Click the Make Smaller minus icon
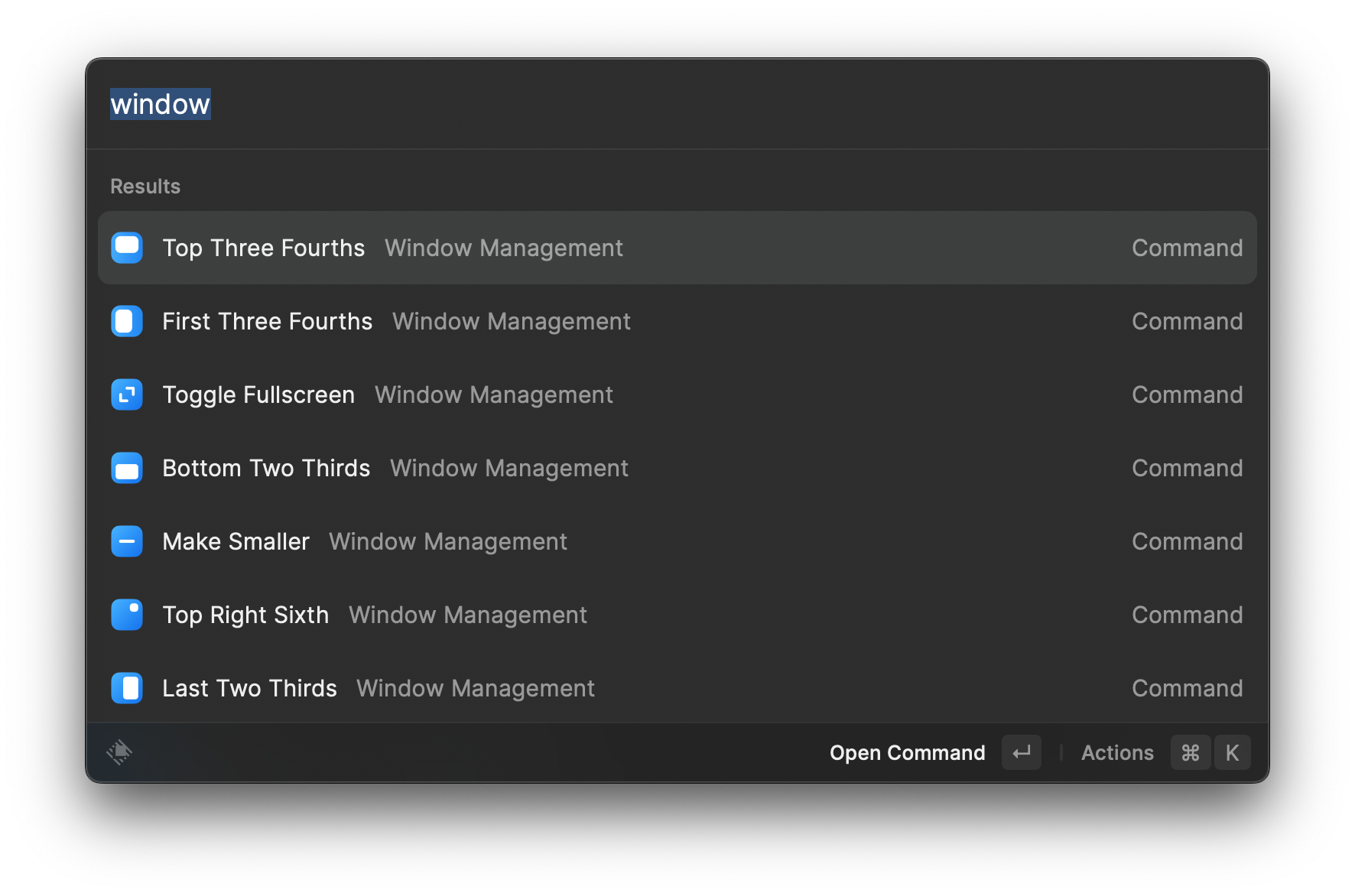Image resolution: width=1355 pixels, height=896 pixels. click(x=127, y=541)
